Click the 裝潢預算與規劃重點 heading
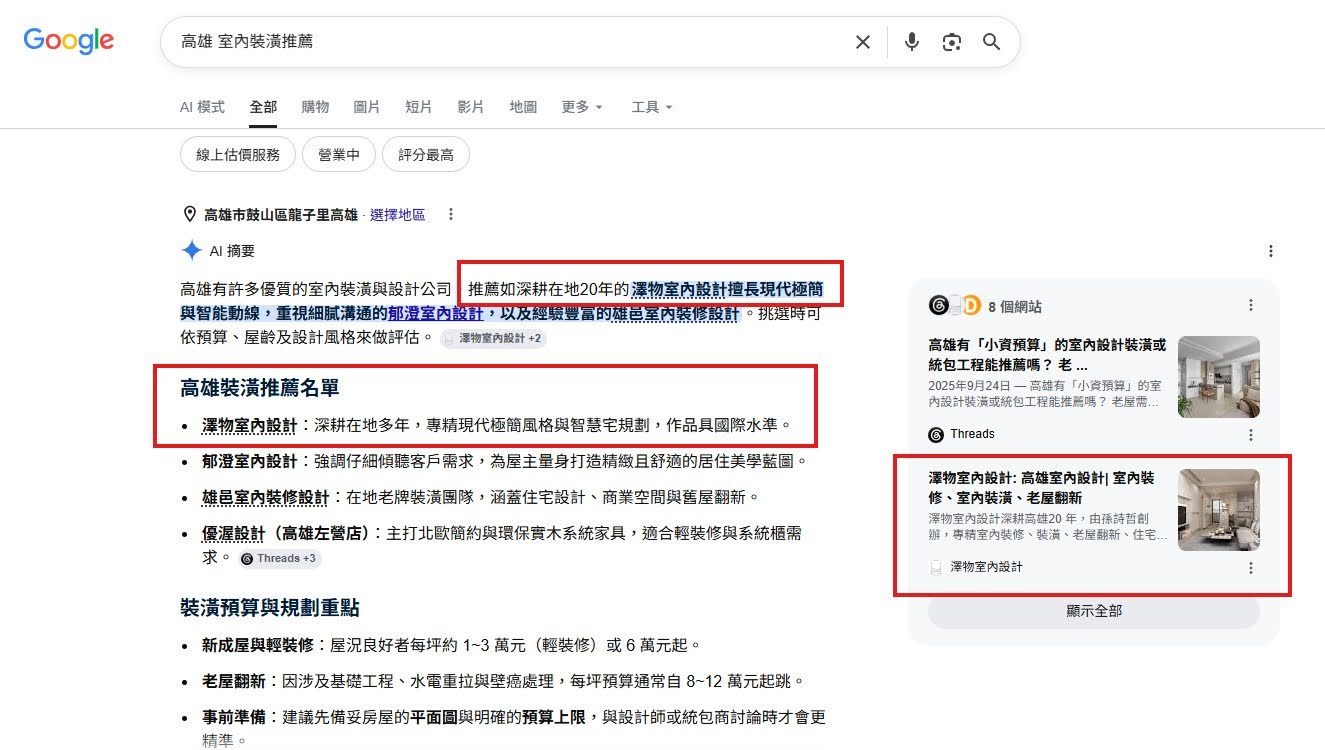Viewport: 1325px width, 750px height. tap(270, 608)
